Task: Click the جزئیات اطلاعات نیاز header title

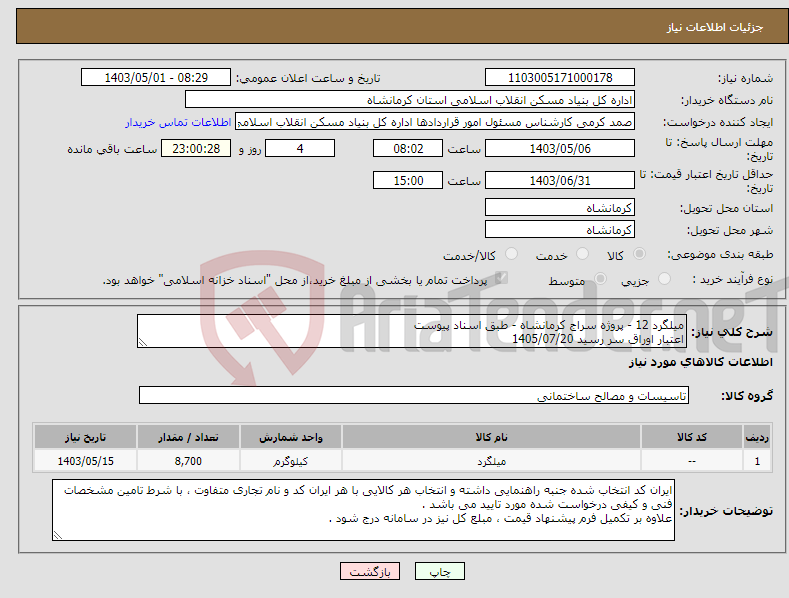Action: tap(715, 27)
